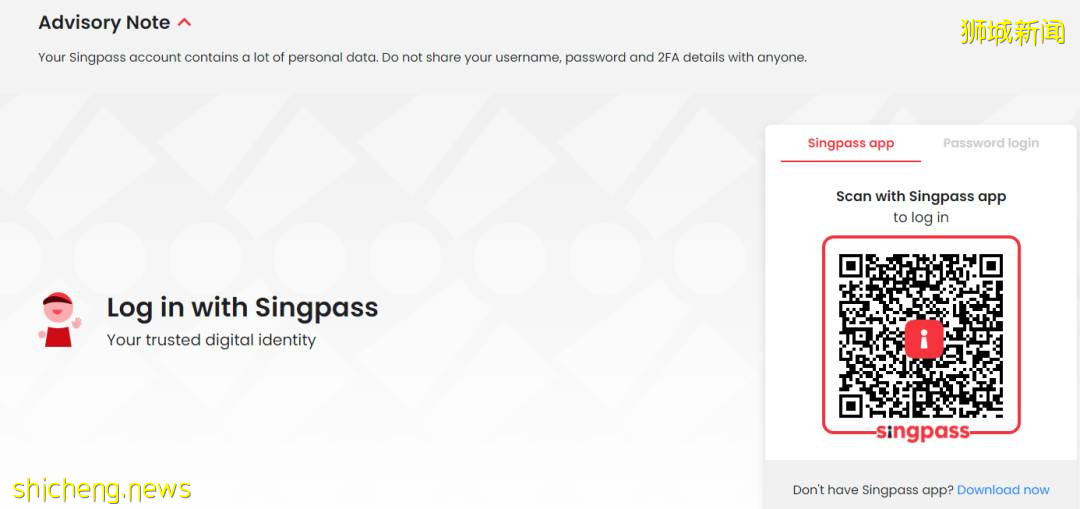Switch to the Singpass app tab
The image size is (1080, 509).
pyautogui.click(x=850, y=143)
